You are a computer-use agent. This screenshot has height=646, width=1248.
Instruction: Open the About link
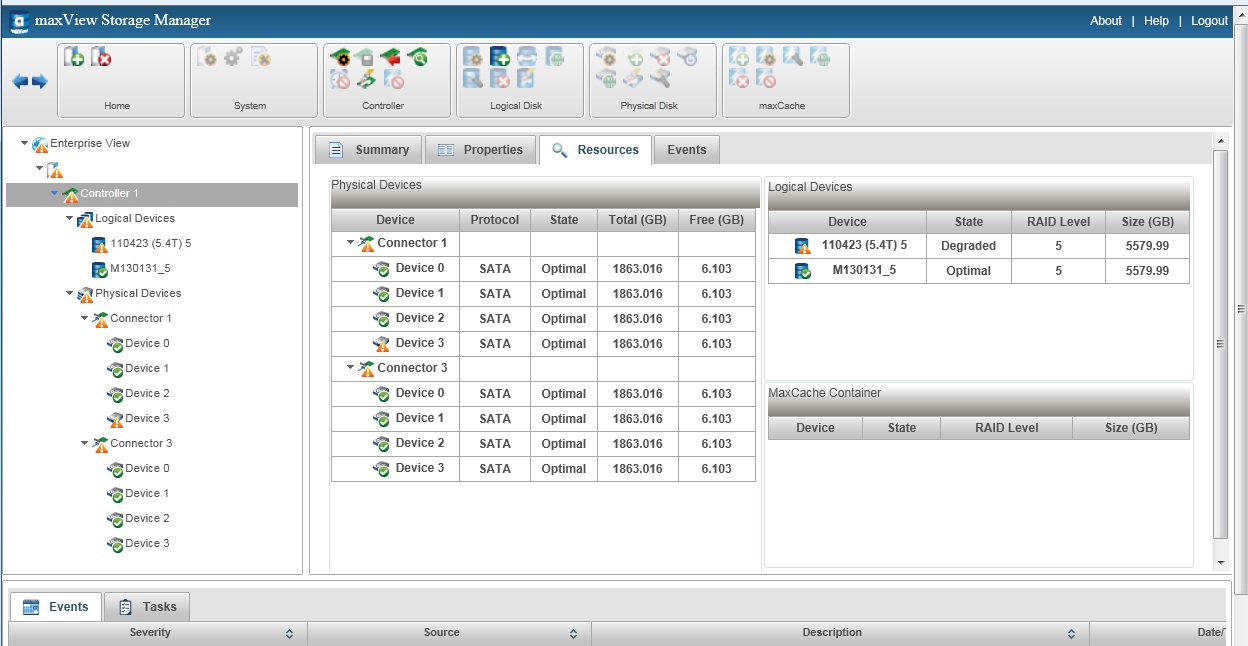pos(1106,21)
